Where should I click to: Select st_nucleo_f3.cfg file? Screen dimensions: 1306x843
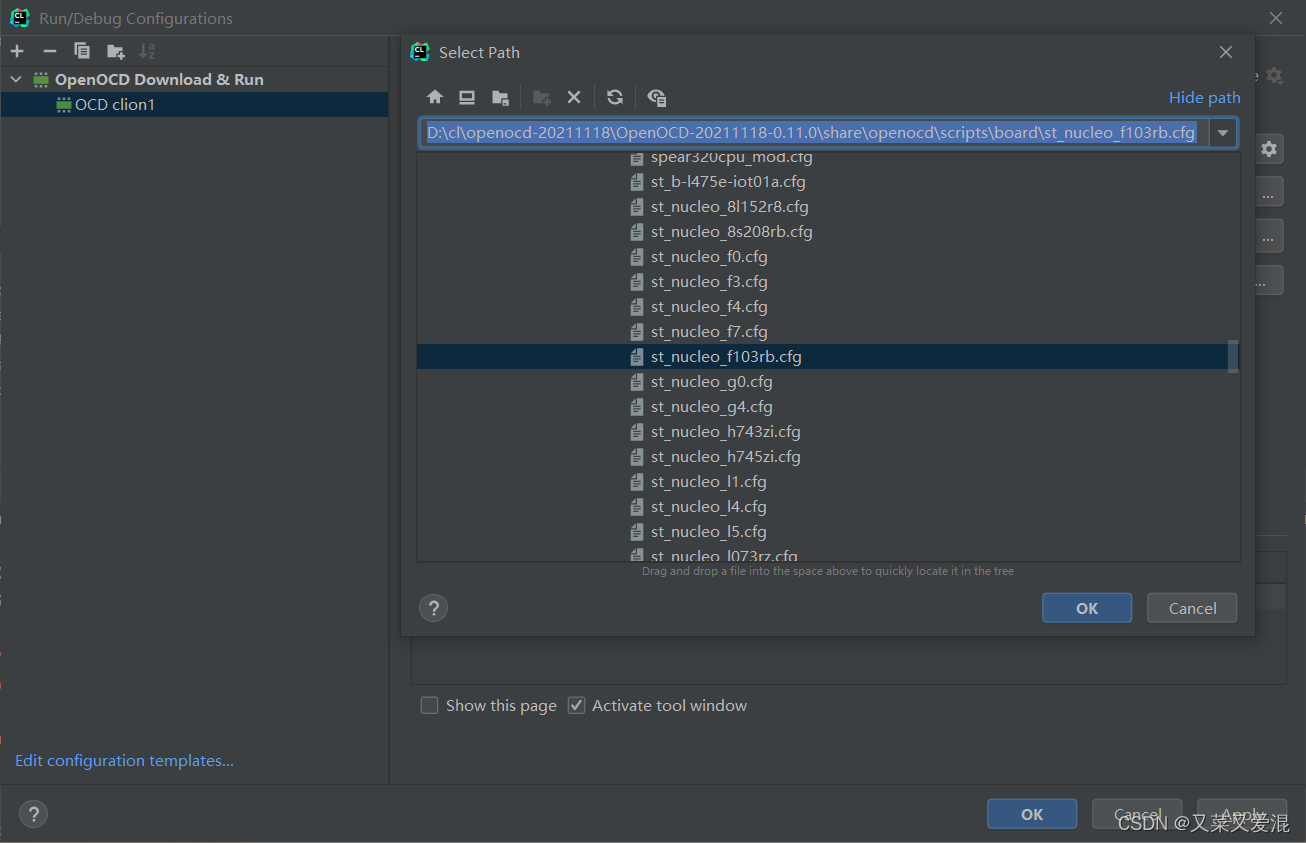coord(709,282)
